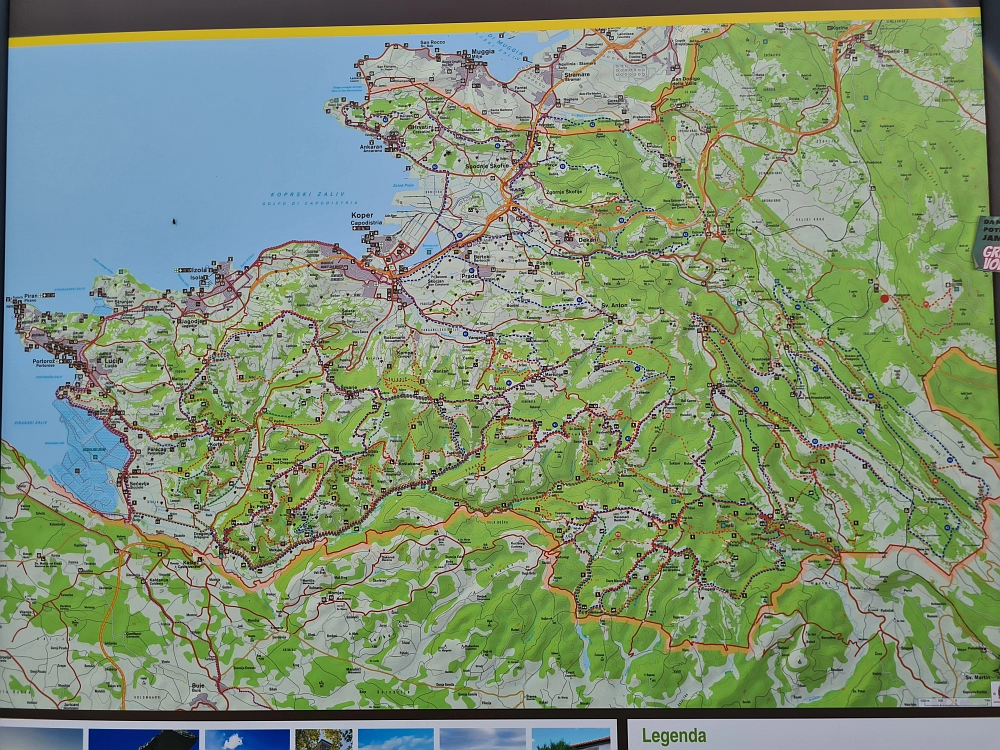Screen dimensions: 1000x750
Task: Select the Koper city label
Action: coord(362,217)
